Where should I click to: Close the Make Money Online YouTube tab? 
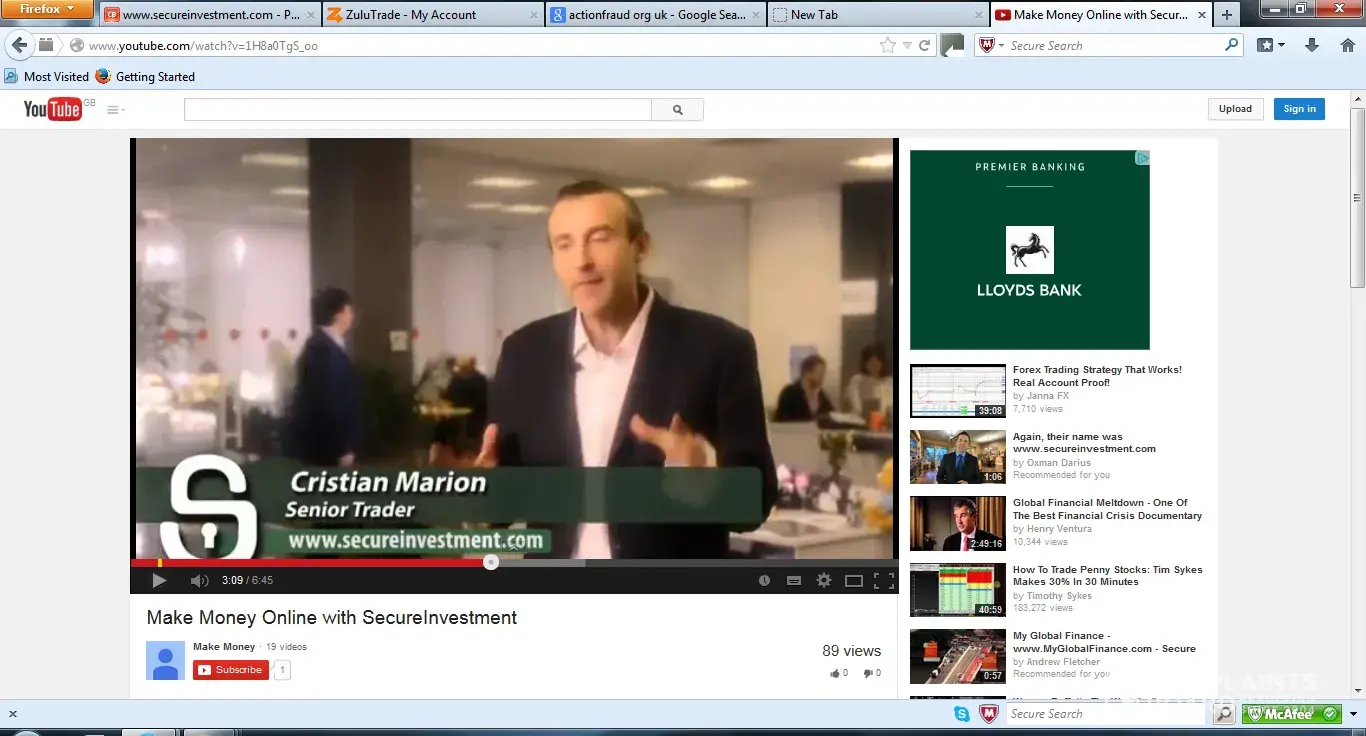1200,15
